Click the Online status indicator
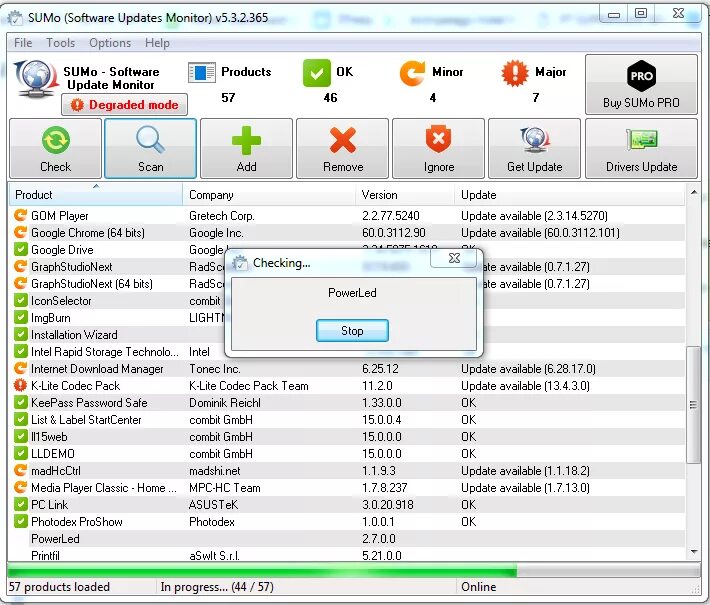Viewport: 710px width, 605px height. coord(479,587)
